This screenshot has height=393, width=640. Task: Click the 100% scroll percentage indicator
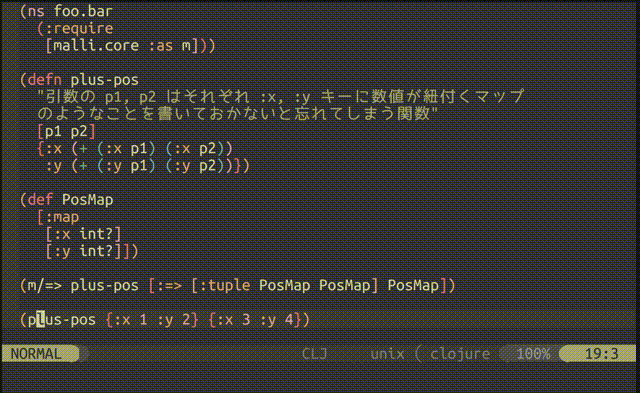533,353
